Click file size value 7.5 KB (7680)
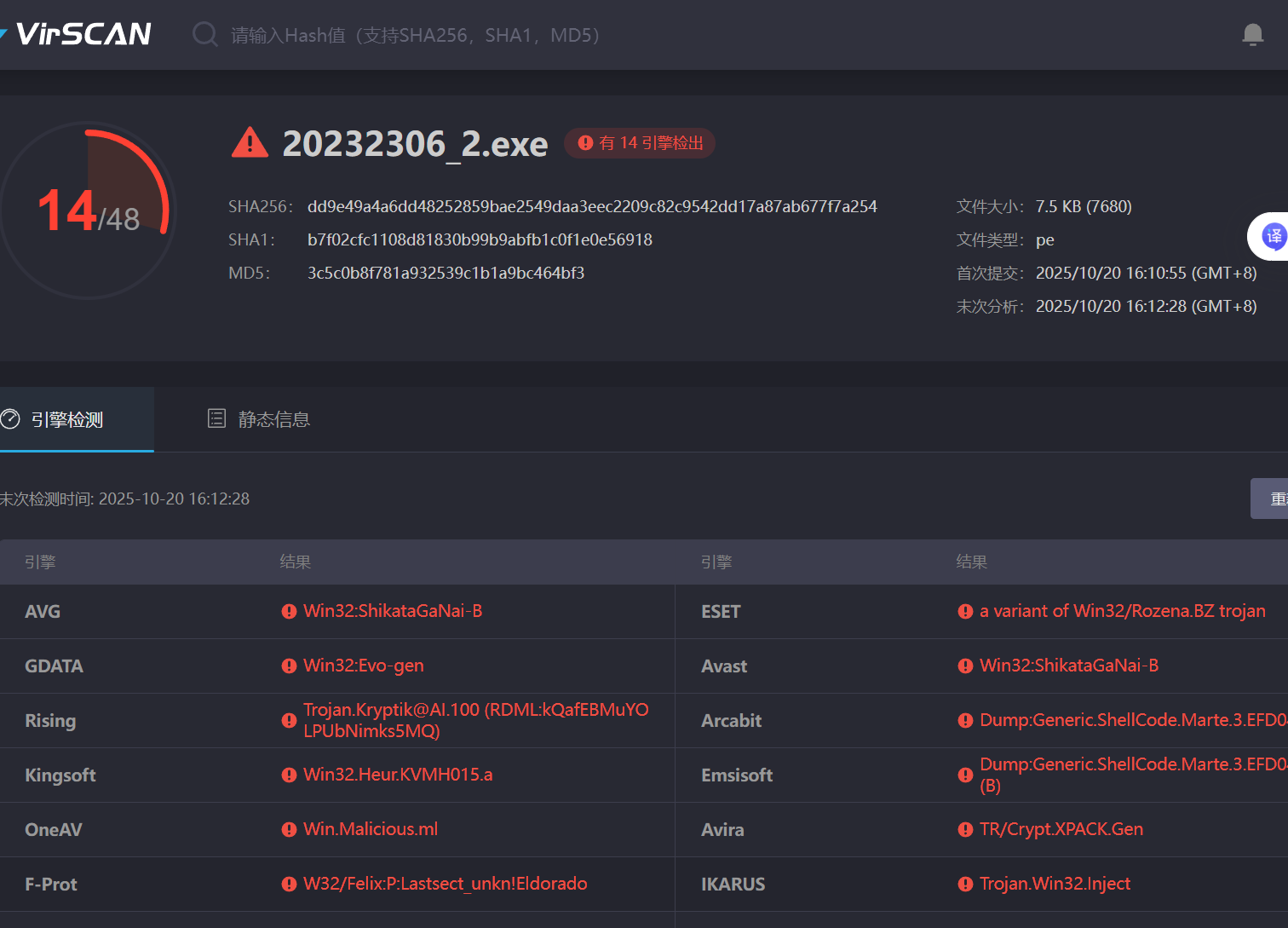This screenshot has height=928, width=1288. coord(1084,206)
